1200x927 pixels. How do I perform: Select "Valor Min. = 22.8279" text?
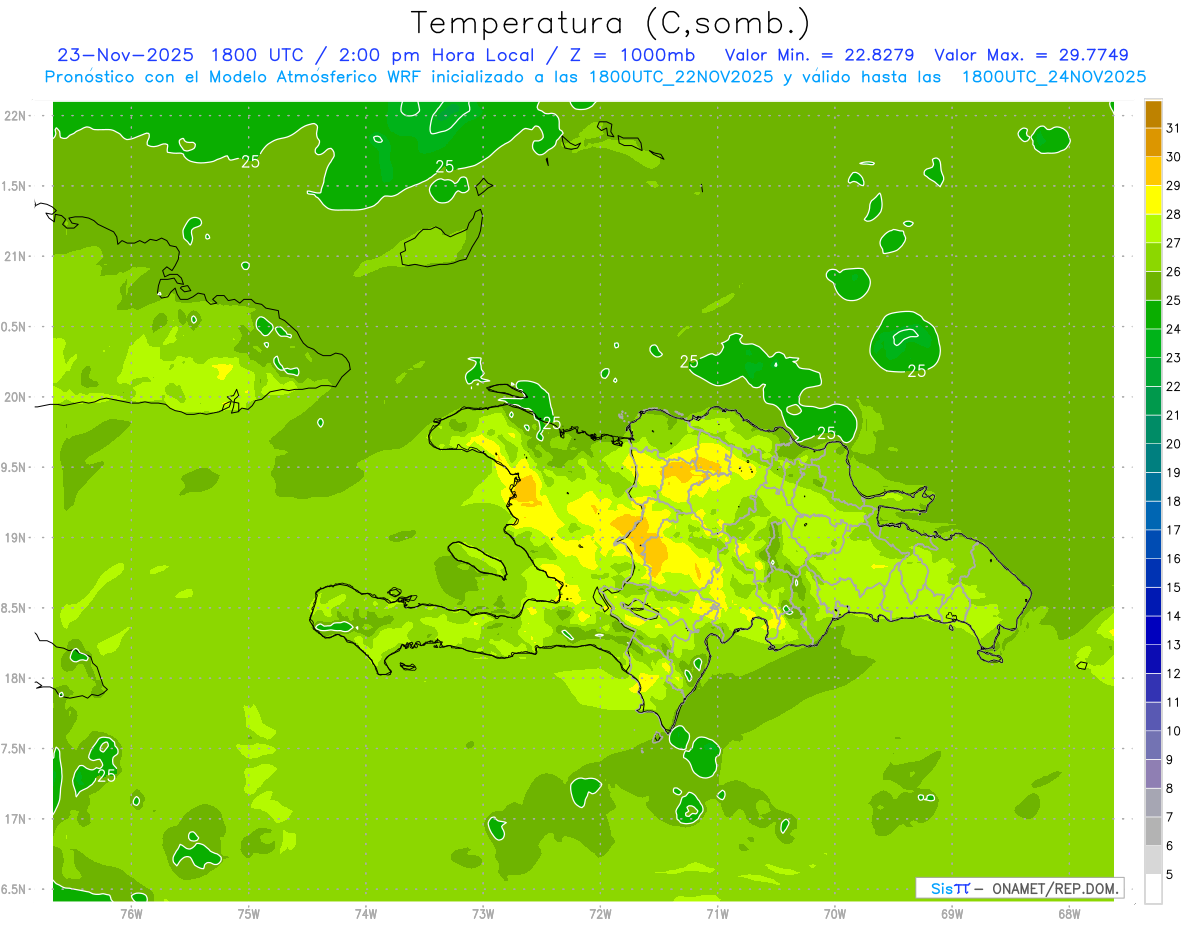(820, 55)
